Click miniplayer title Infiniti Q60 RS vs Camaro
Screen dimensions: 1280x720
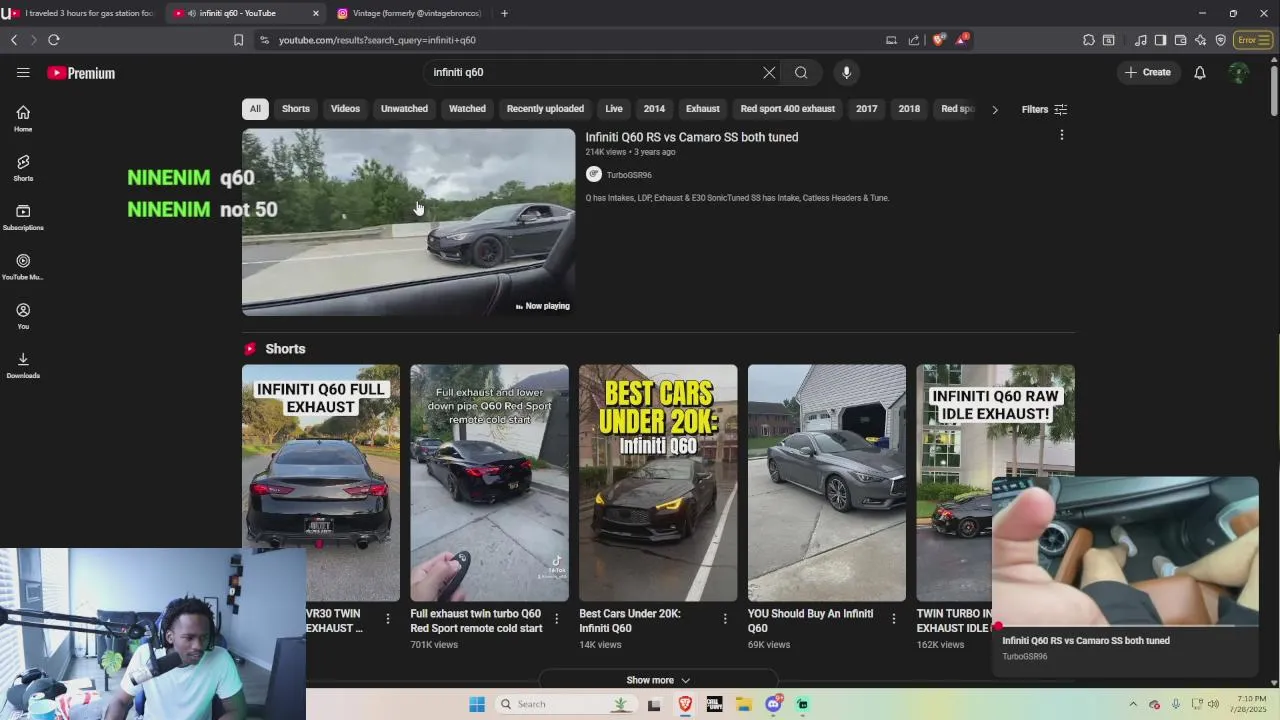1086,641
